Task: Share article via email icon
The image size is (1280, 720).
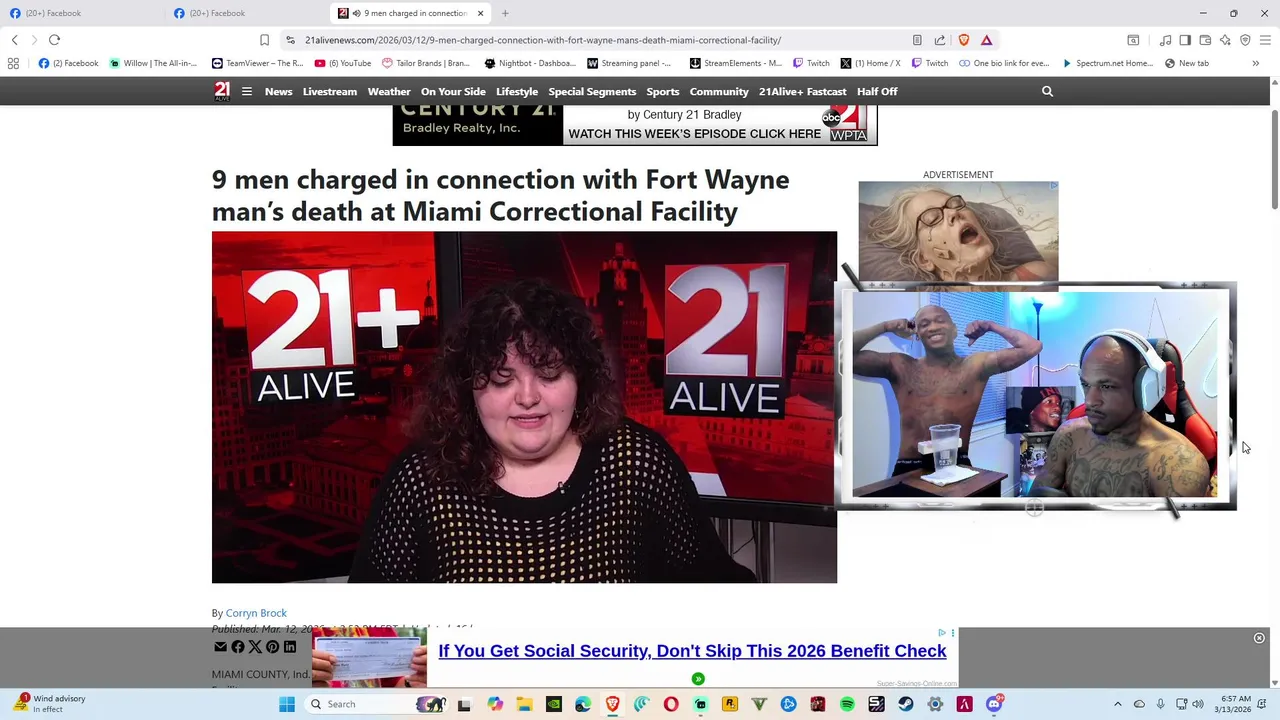Action: [x=220, y=647]
